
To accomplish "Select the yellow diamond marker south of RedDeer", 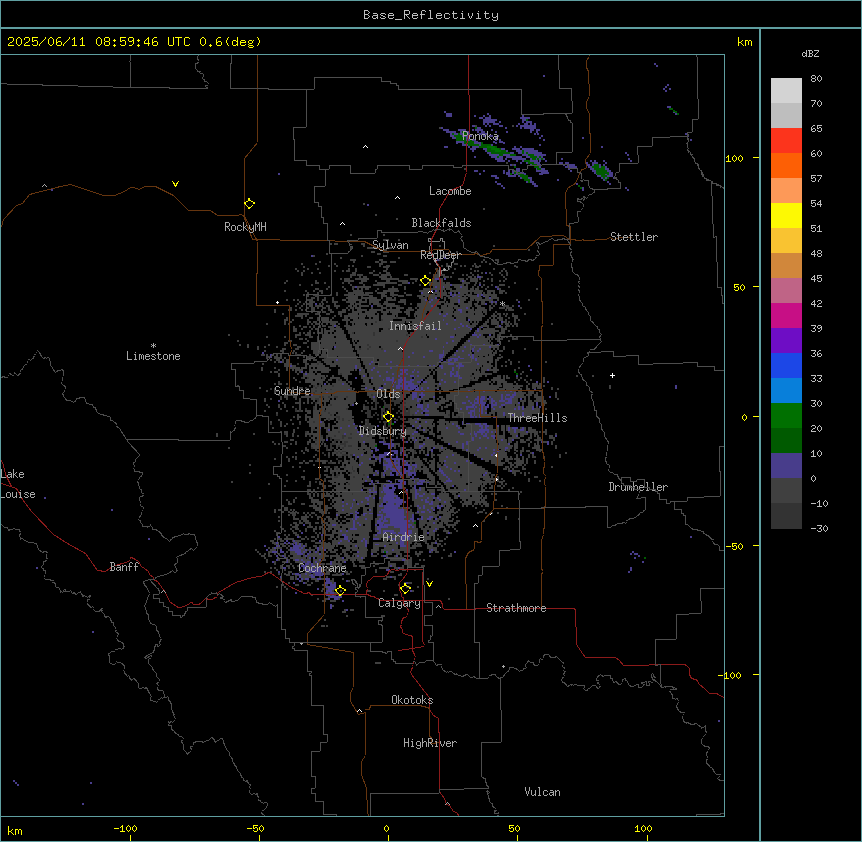I will click(425, 281).
